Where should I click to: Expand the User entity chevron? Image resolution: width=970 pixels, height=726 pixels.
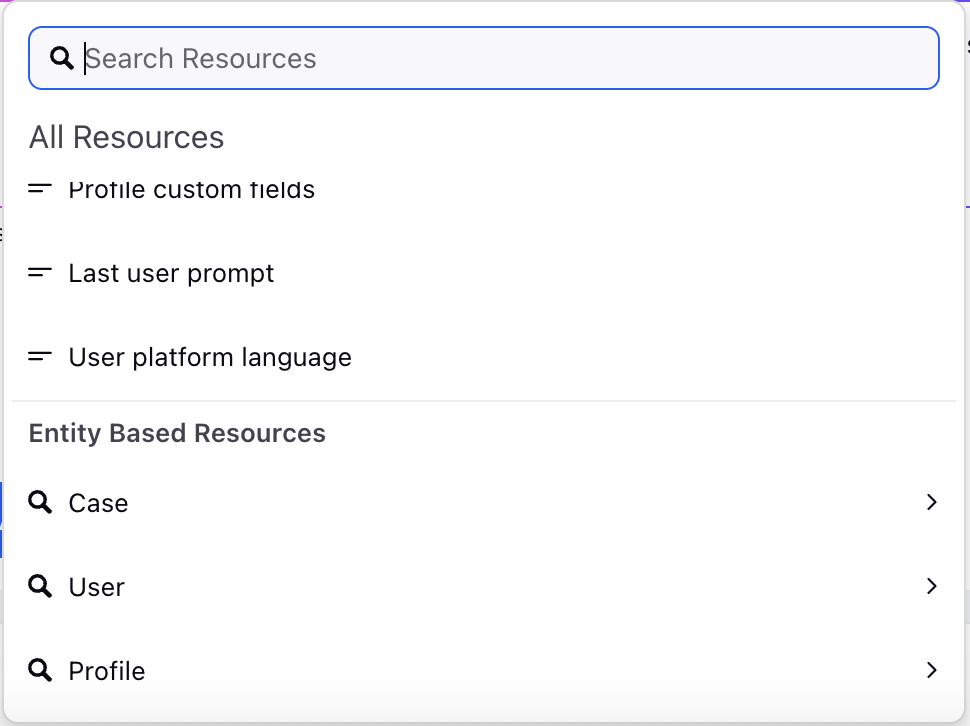point(932,586)
